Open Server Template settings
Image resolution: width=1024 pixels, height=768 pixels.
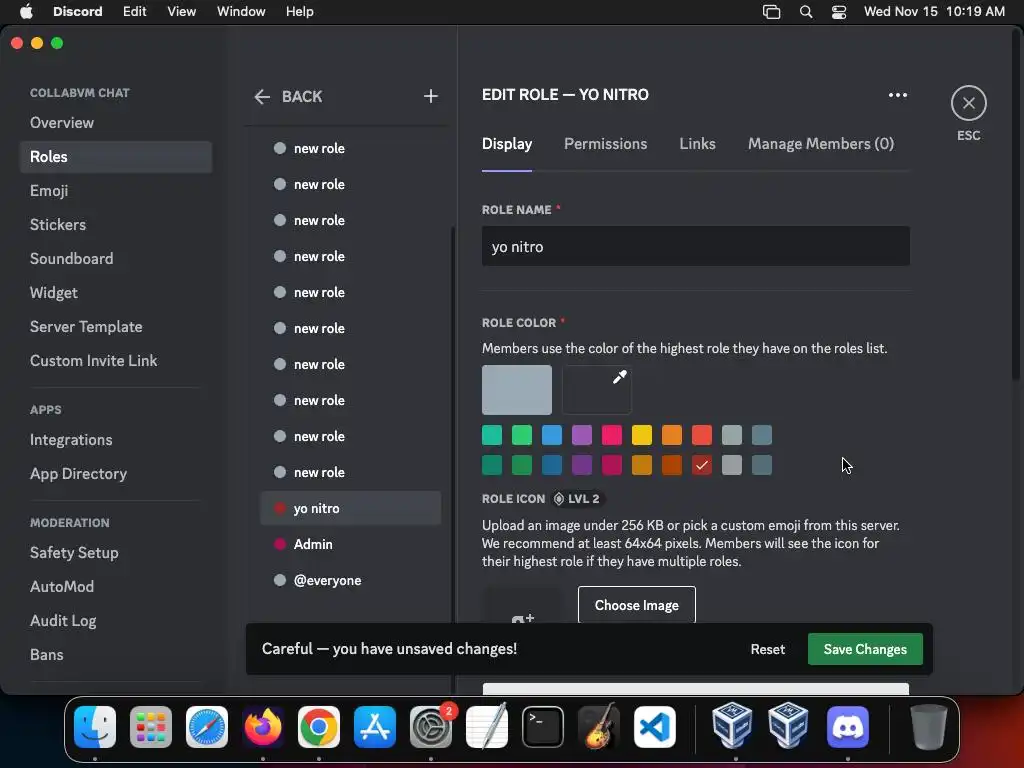click(116, 327)
